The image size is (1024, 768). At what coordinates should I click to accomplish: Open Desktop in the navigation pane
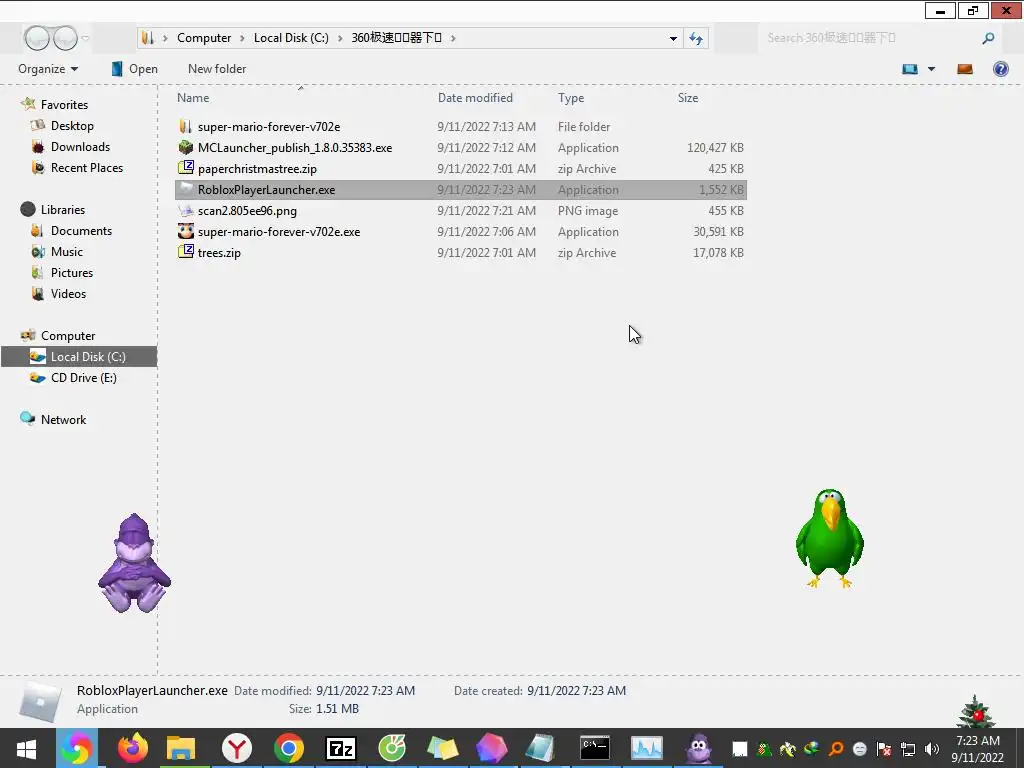(x=72, y=125)
